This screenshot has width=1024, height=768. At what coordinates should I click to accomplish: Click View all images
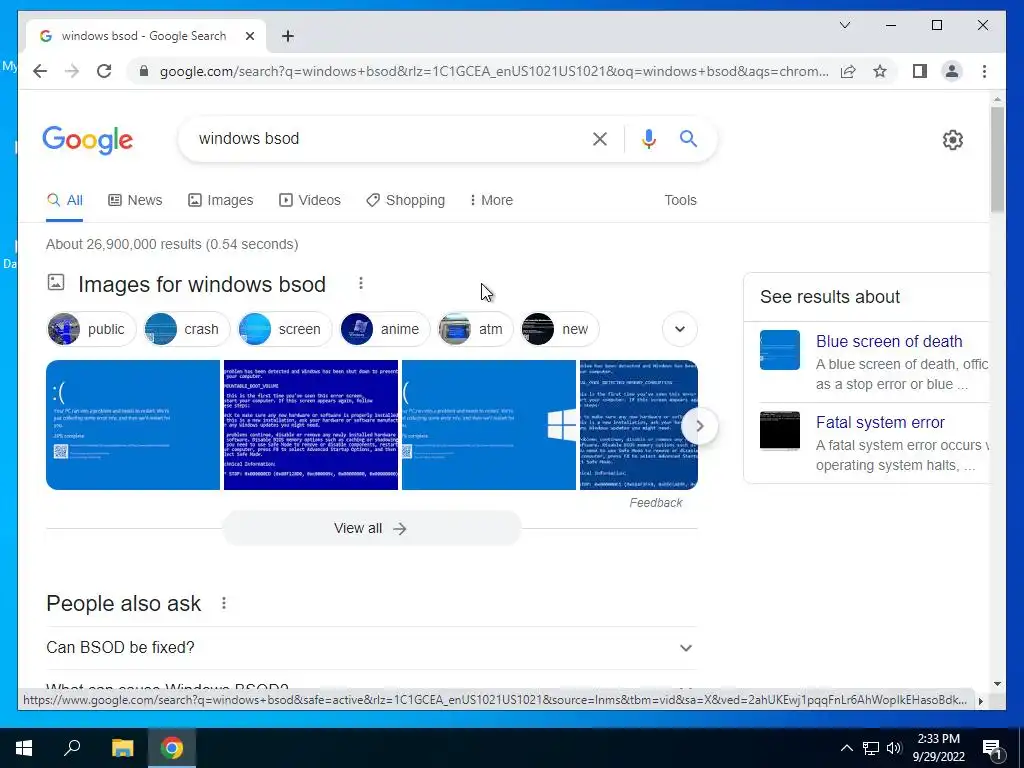[371, 528]
